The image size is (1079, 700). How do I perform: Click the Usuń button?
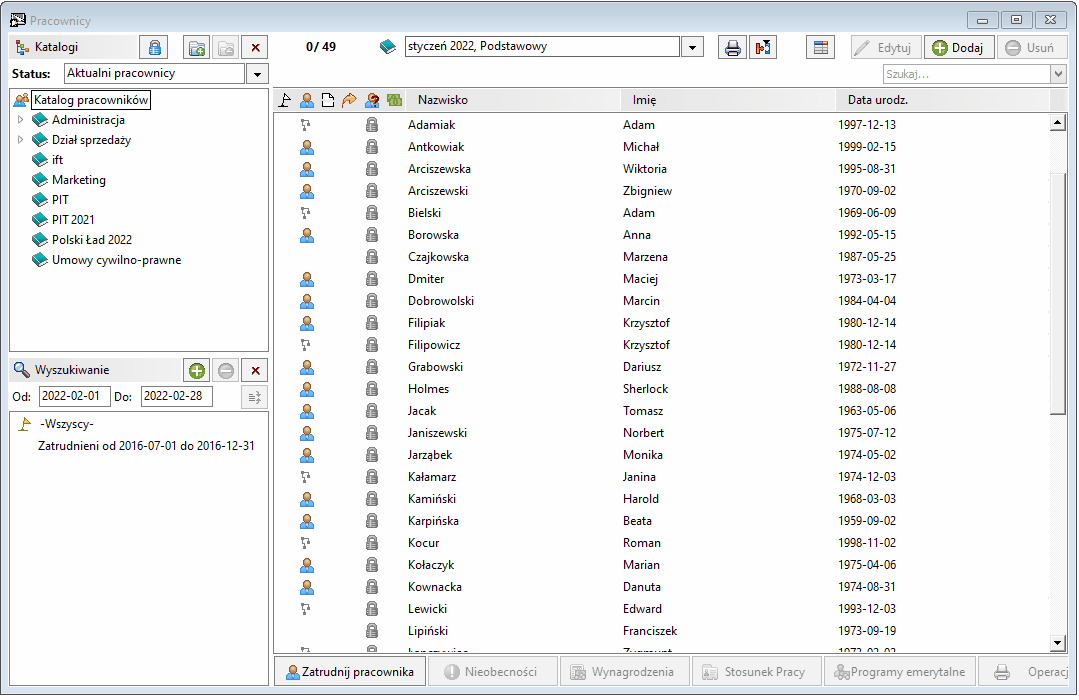point(1031,47)
